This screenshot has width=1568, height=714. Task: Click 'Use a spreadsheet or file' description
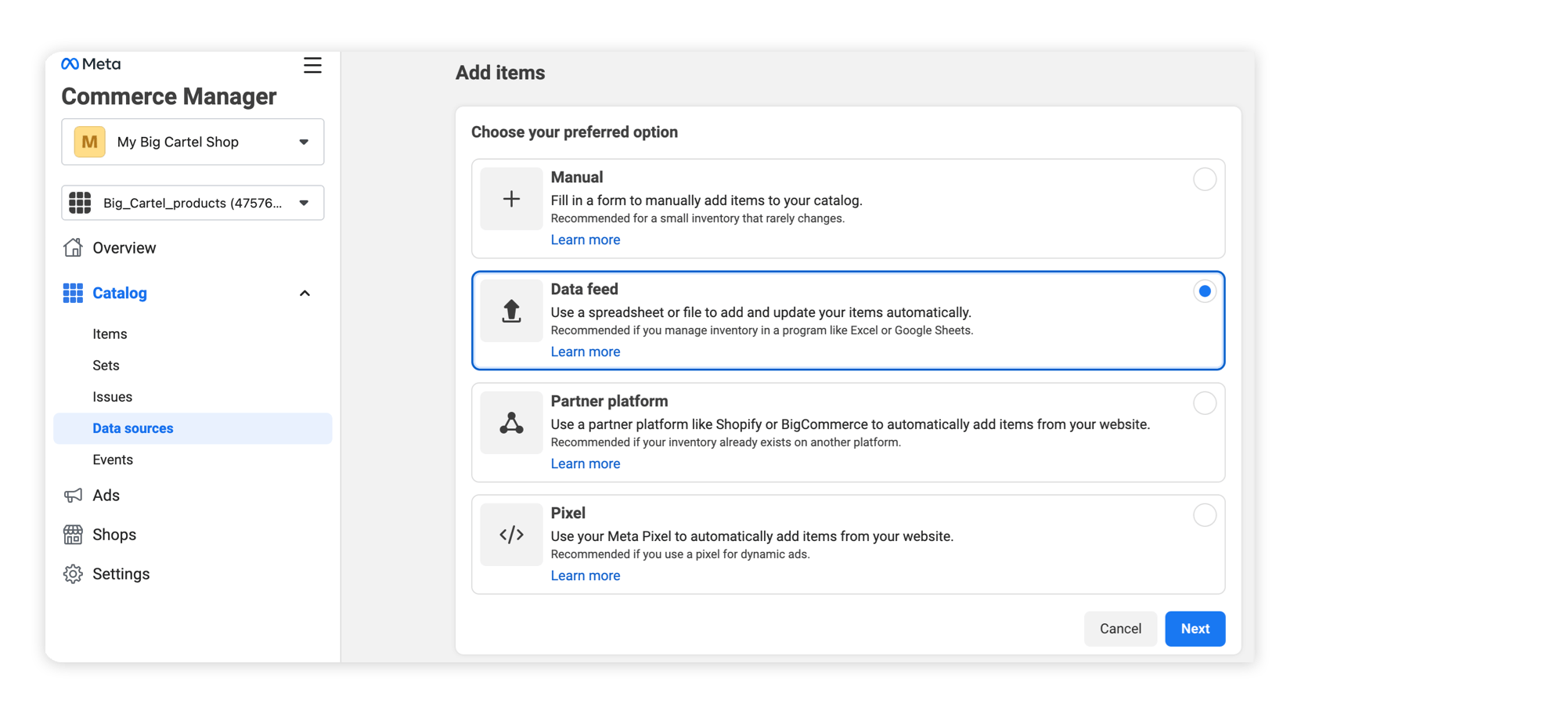point(761,312)
